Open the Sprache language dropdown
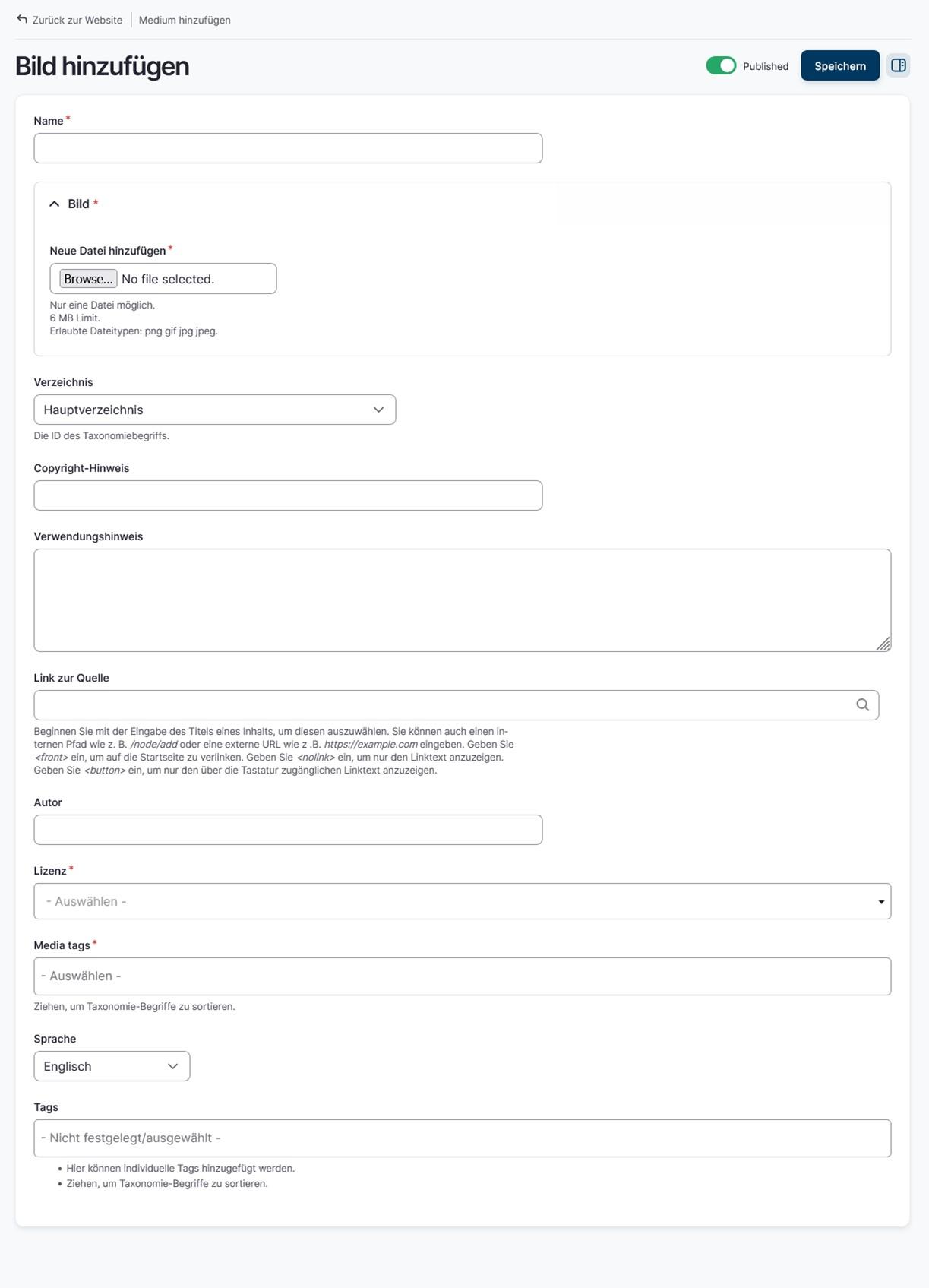Screen dimensions: 929x1288 coord(112,1066)
